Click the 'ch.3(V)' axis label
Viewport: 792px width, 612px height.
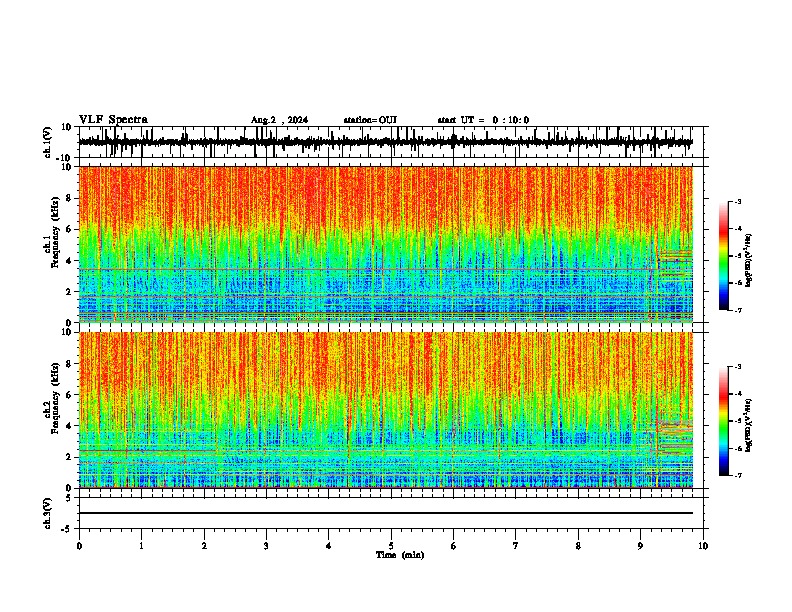(x=48, y=513)
